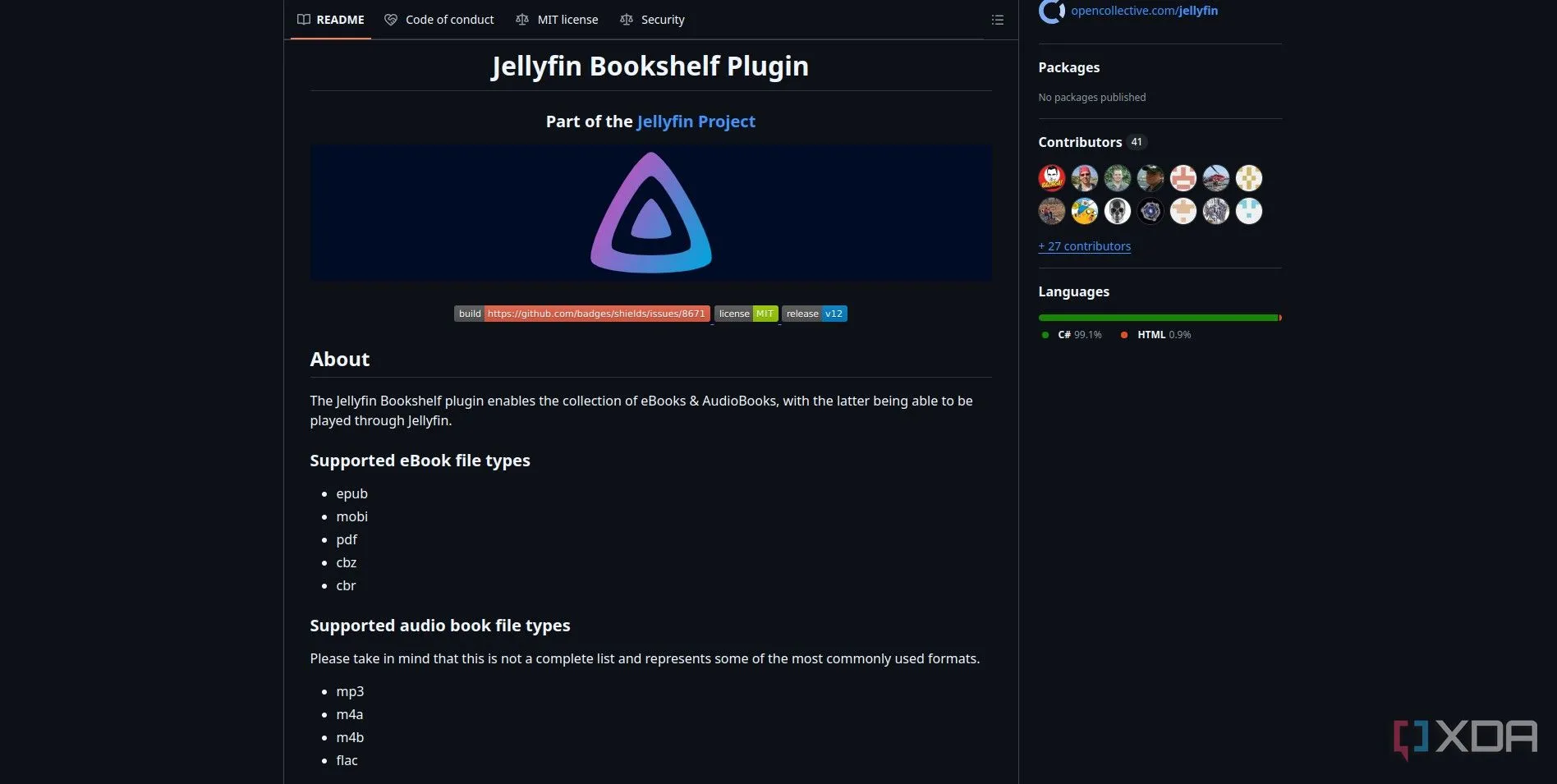Select the skull contributor avatar
The width and height of the screenshot is (1557, 784).
coord(1117,211)
